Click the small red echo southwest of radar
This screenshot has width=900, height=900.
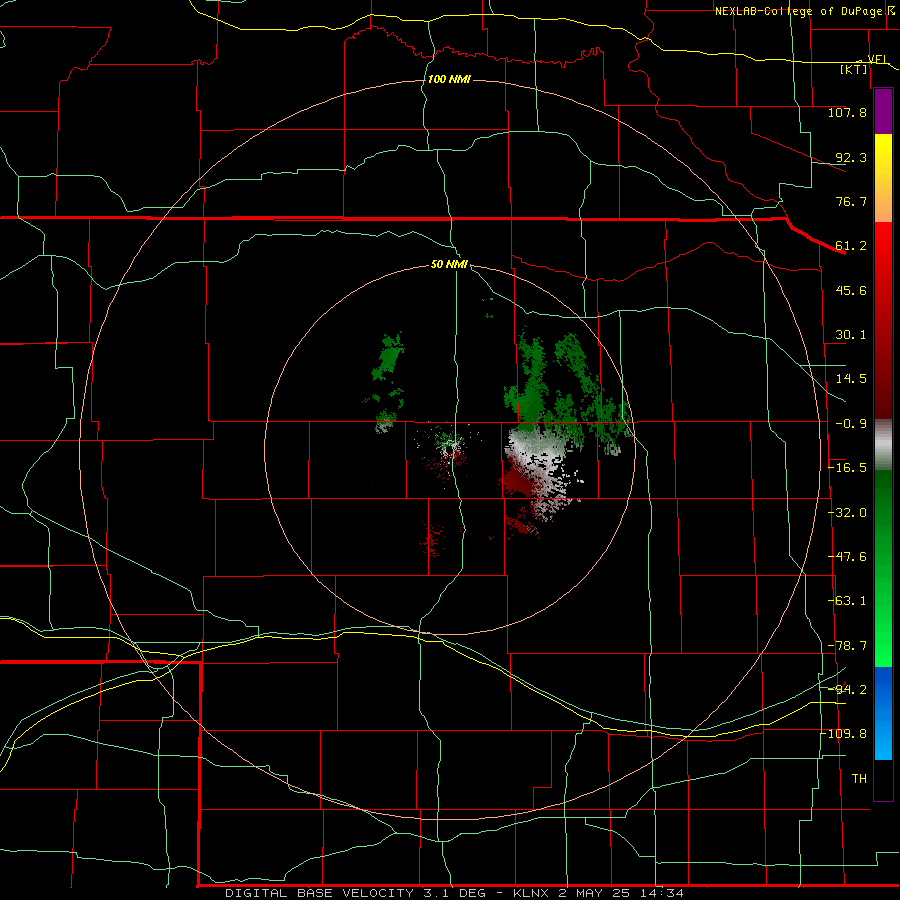(x=432, y=541)
